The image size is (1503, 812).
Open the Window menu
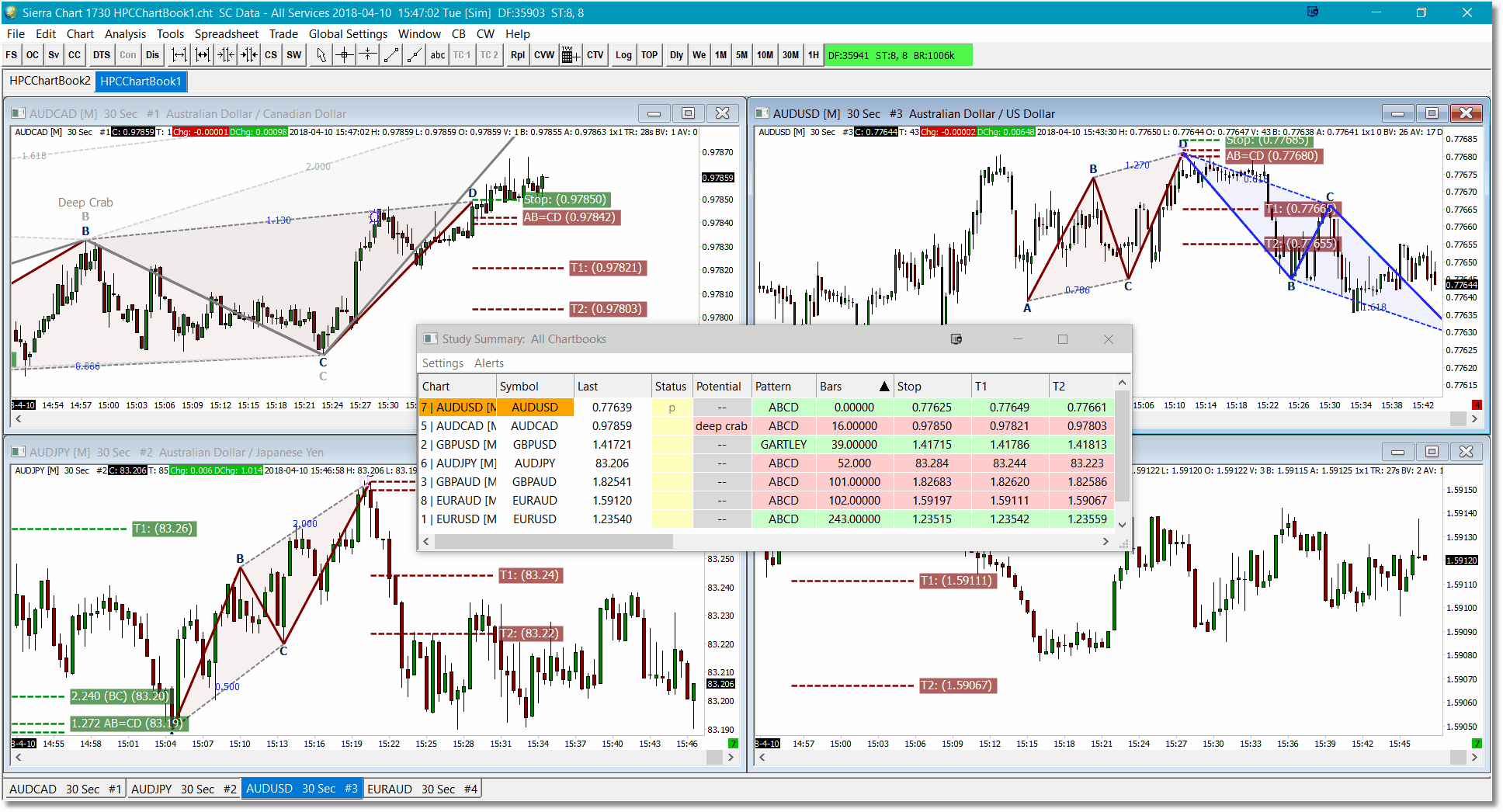419,33
